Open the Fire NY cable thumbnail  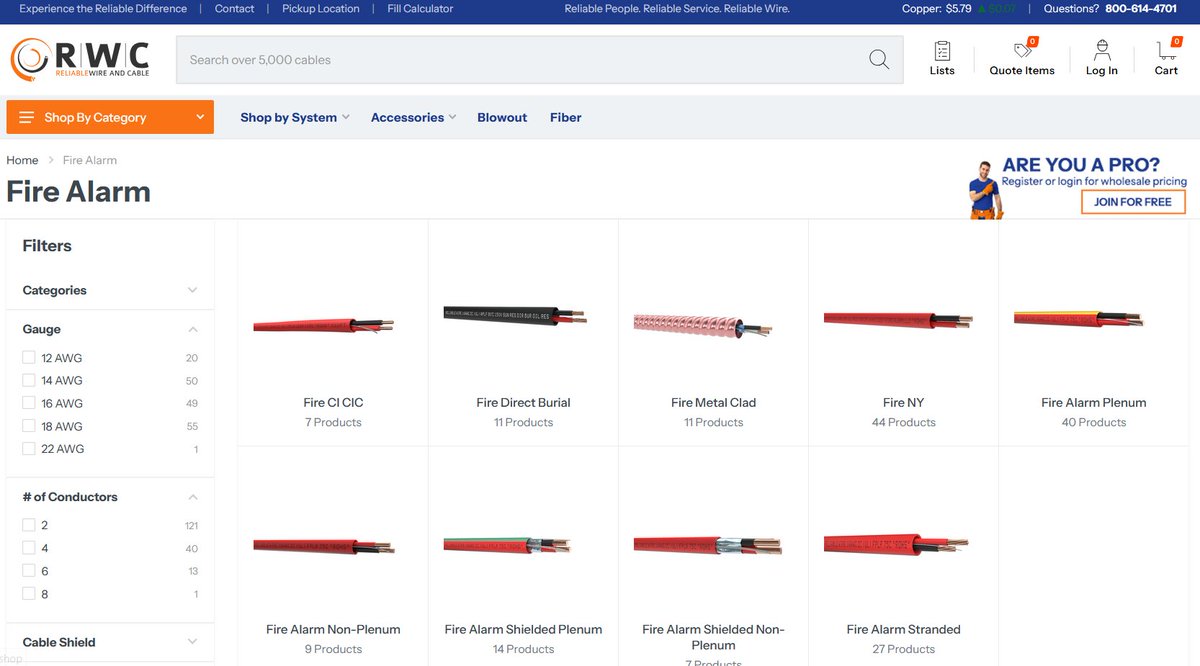point(898,319)
